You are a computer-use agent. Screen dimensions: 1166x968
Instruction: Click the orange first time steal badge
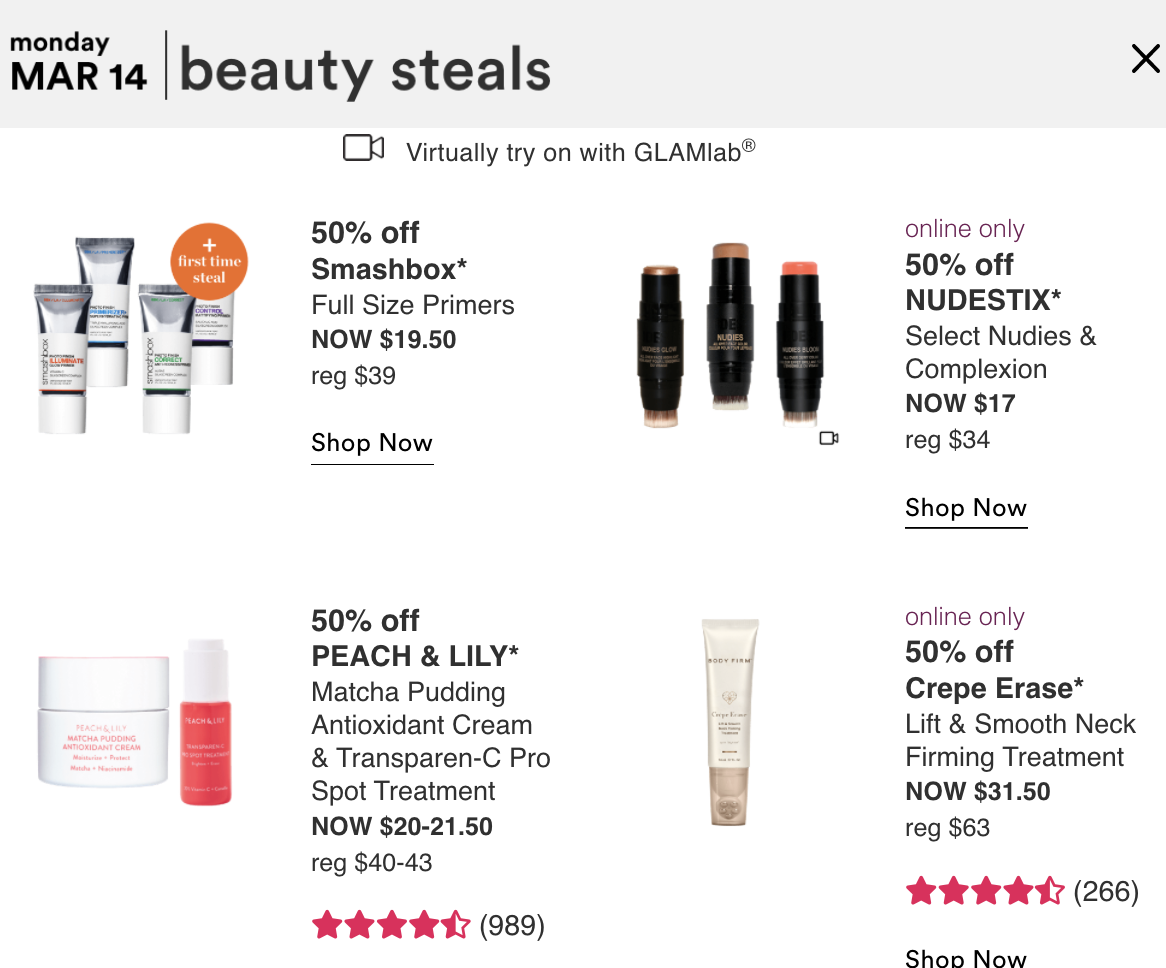209,262
